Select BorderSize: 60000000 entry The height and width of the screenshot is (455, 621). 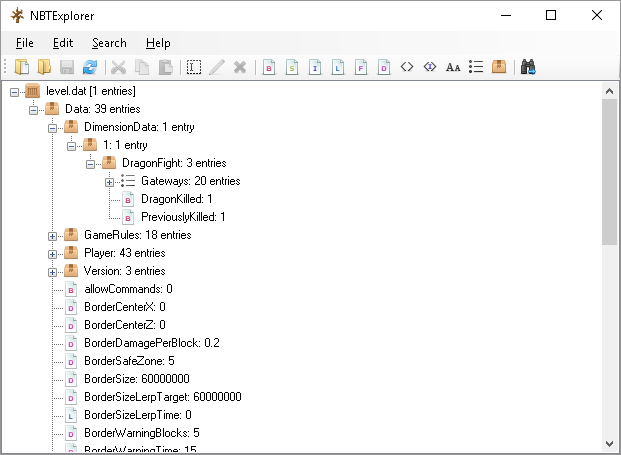pos(137,379)
